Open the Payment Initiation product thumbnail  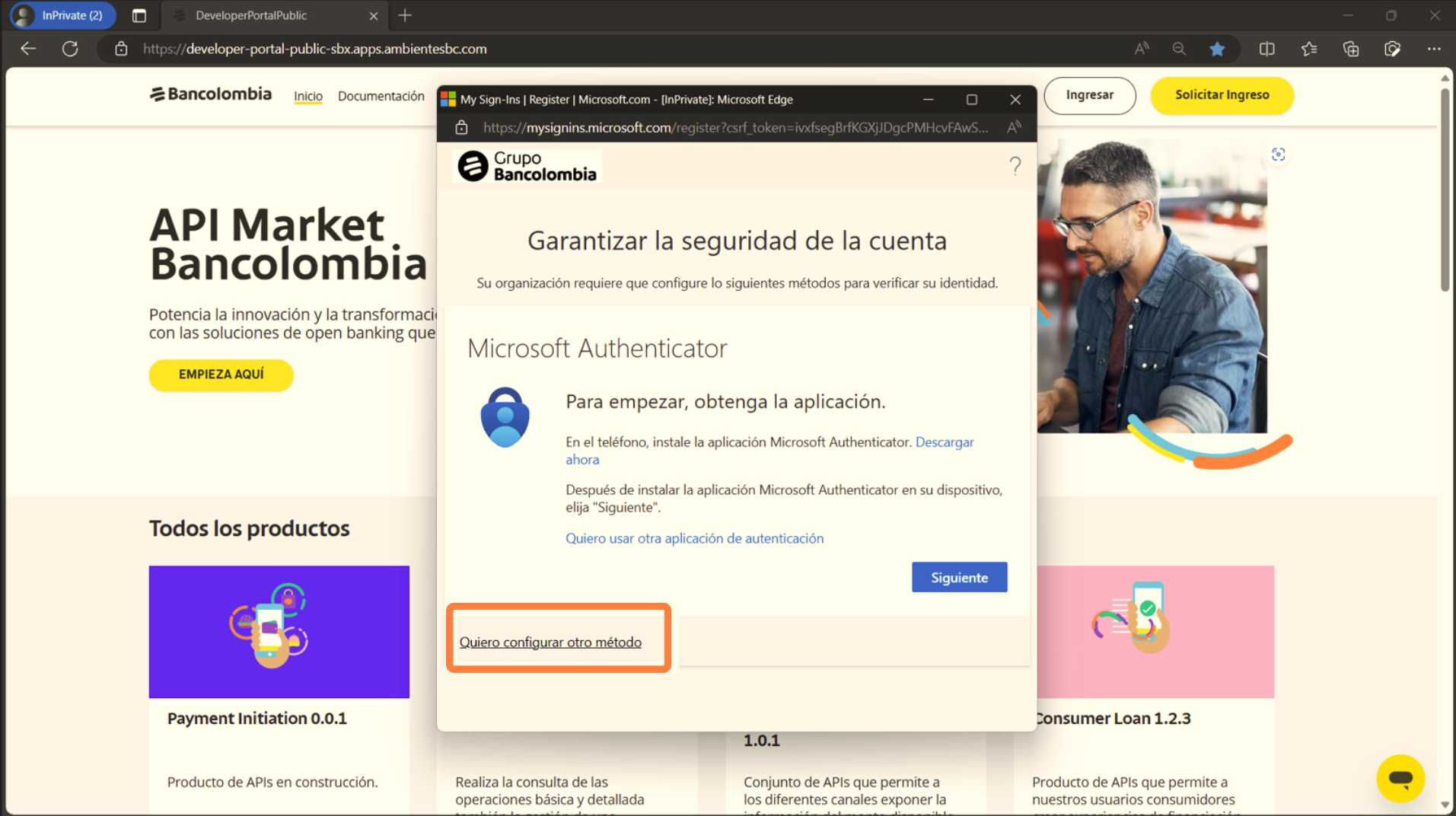(x=279, y=631)
